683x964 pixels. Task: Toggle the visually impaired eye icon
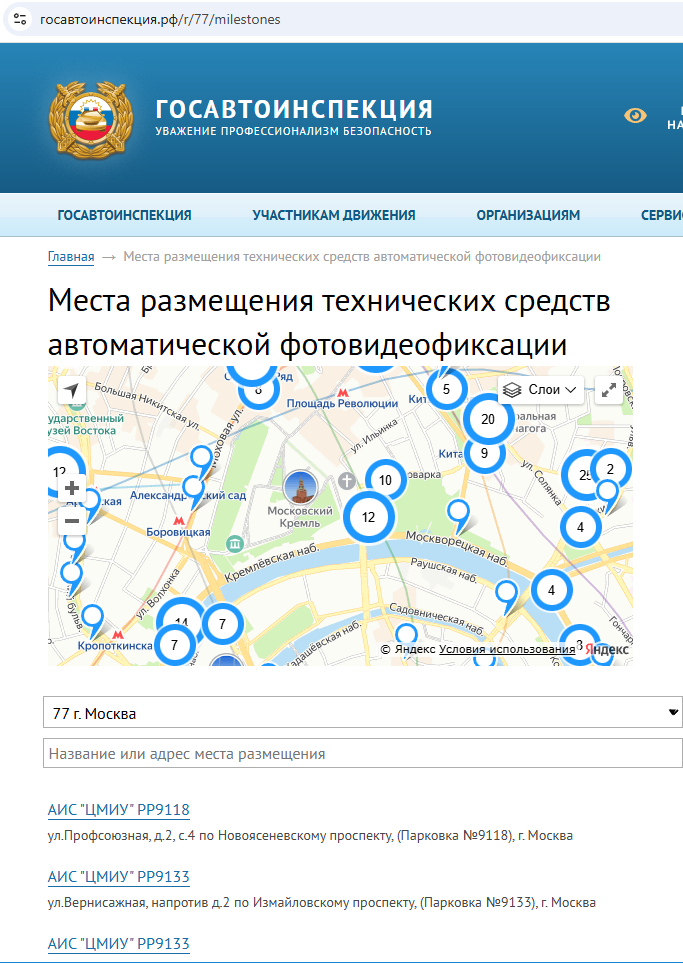click(636, 116)
